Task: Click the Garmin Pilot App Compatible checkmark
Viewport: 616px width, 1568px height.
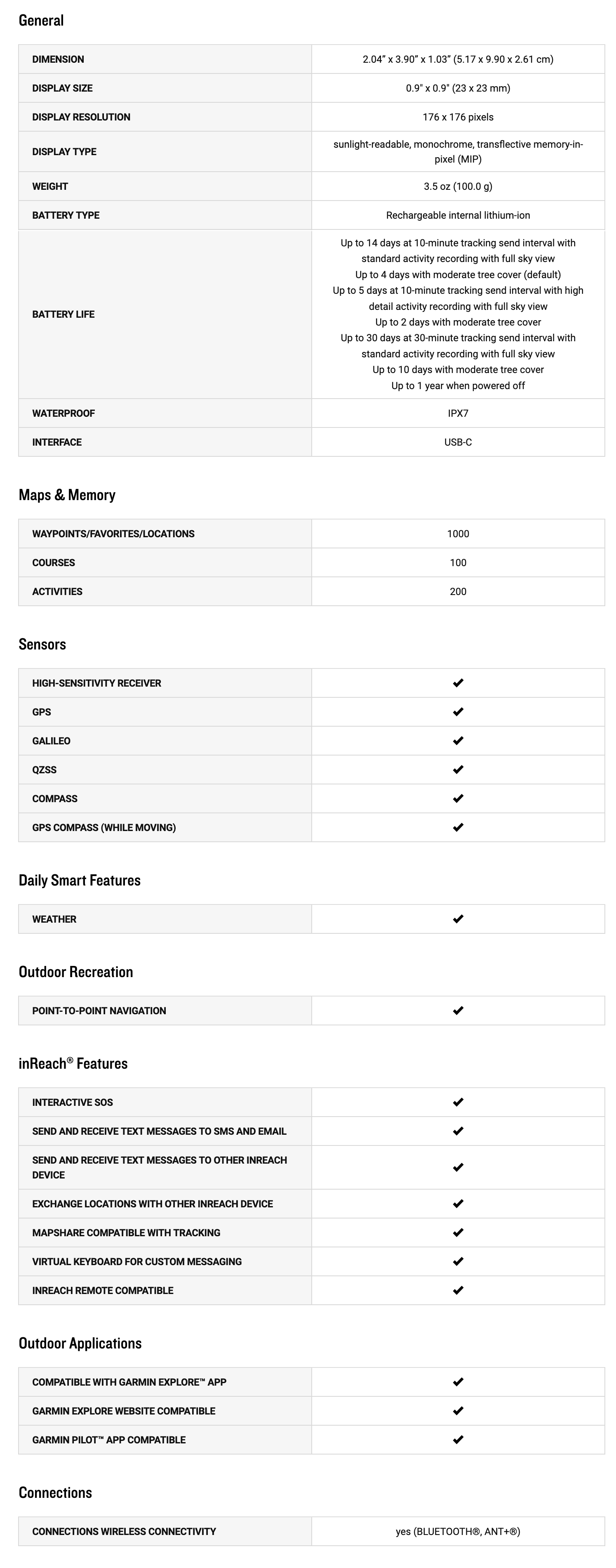Action: [x=458, y=1440]
